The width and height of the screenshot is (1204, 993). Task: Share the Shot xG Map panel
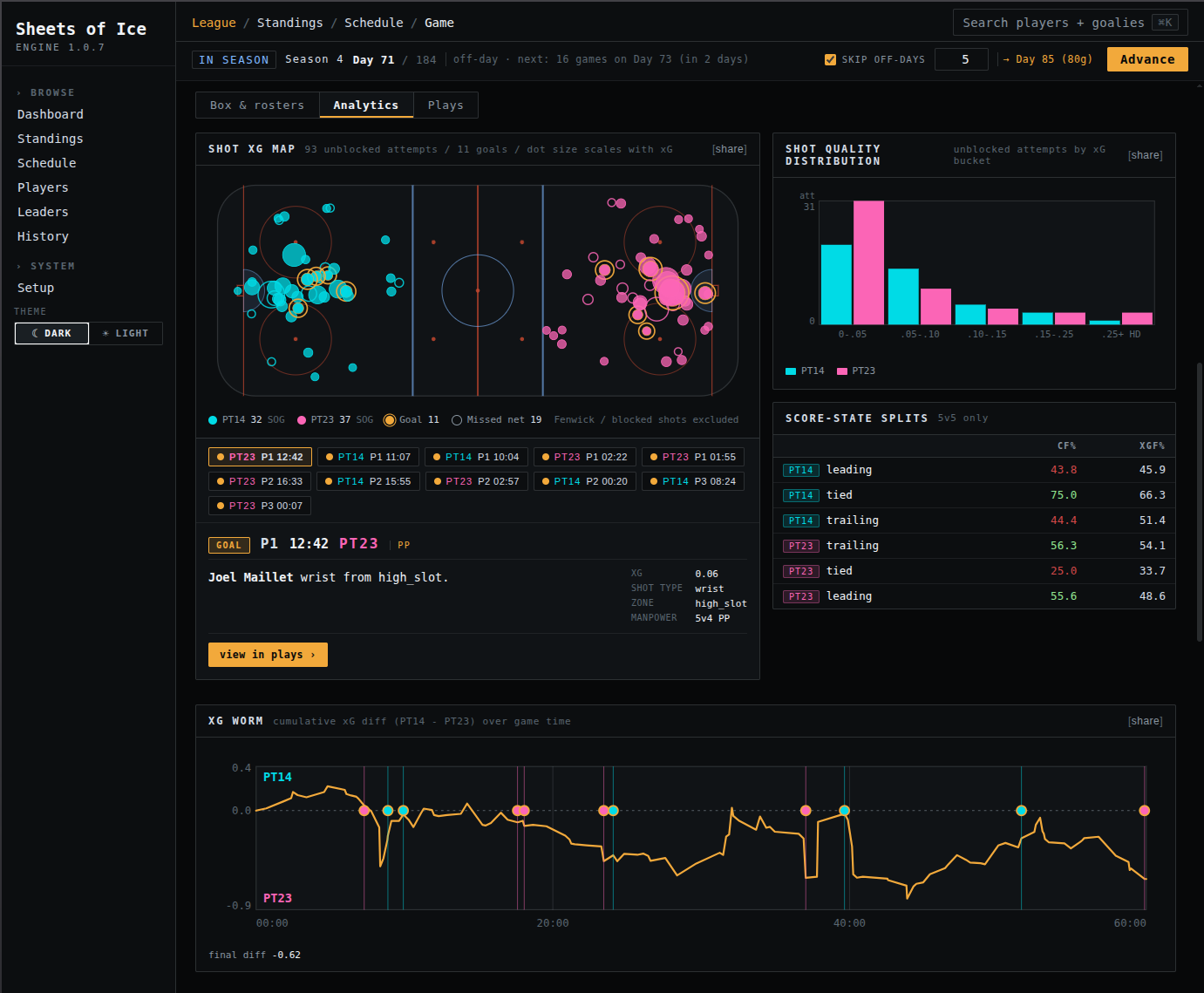pyautogui.click(x=730, y=149)
